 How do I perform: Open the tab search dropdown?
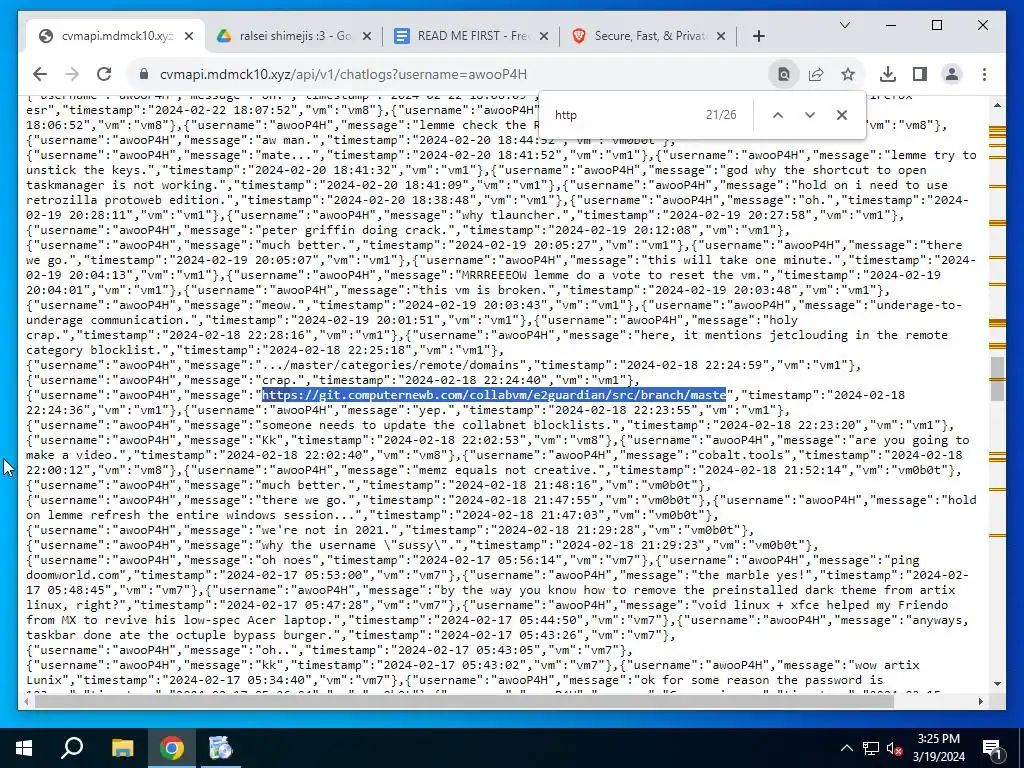[x=844, y=25]
